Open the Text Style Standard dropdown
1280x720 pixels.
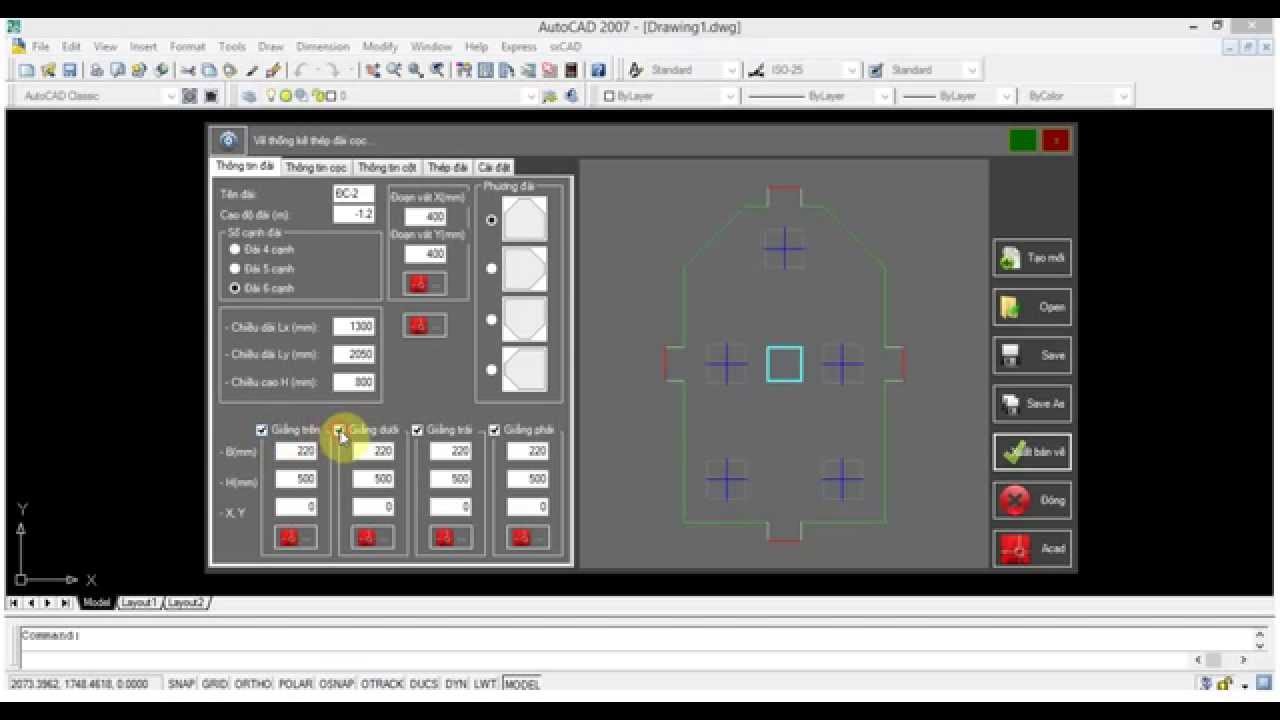[731, 70]
